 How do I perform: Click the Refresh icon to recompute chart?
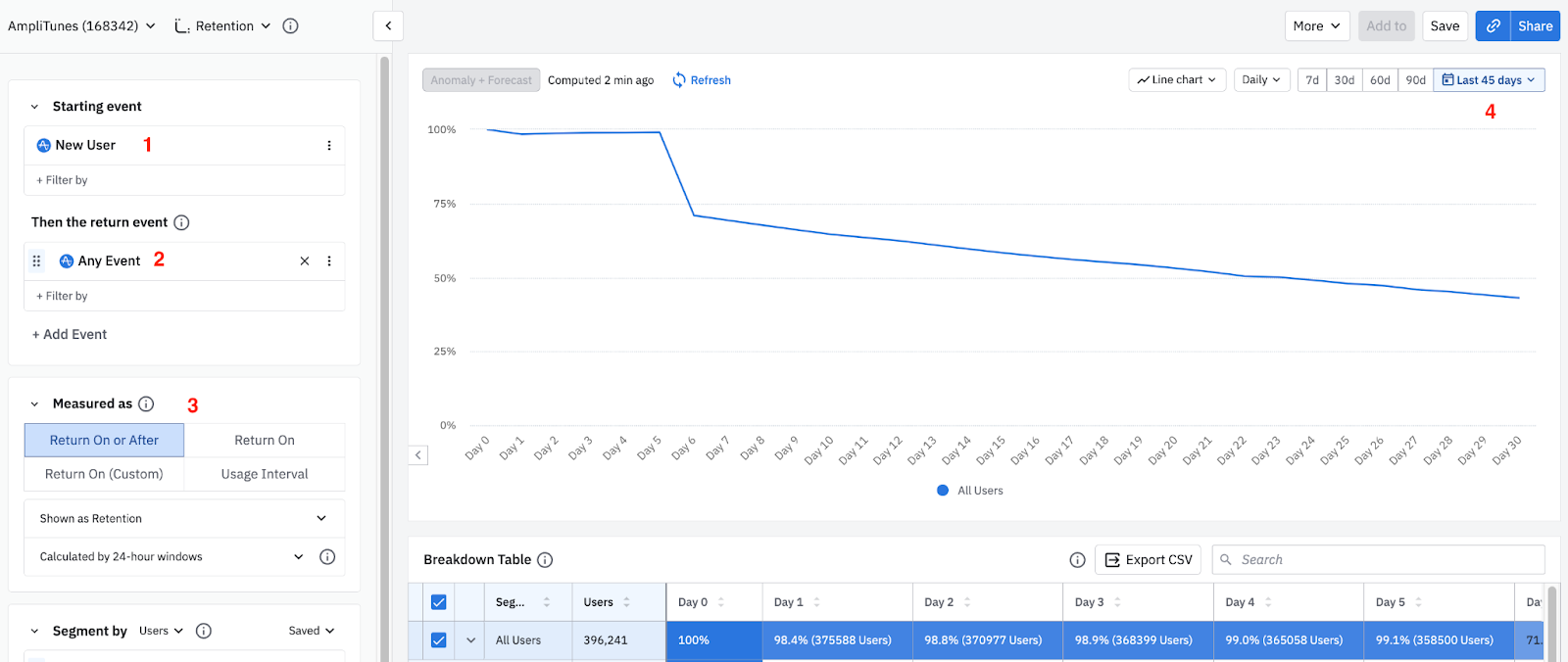[x=679, y=80]
